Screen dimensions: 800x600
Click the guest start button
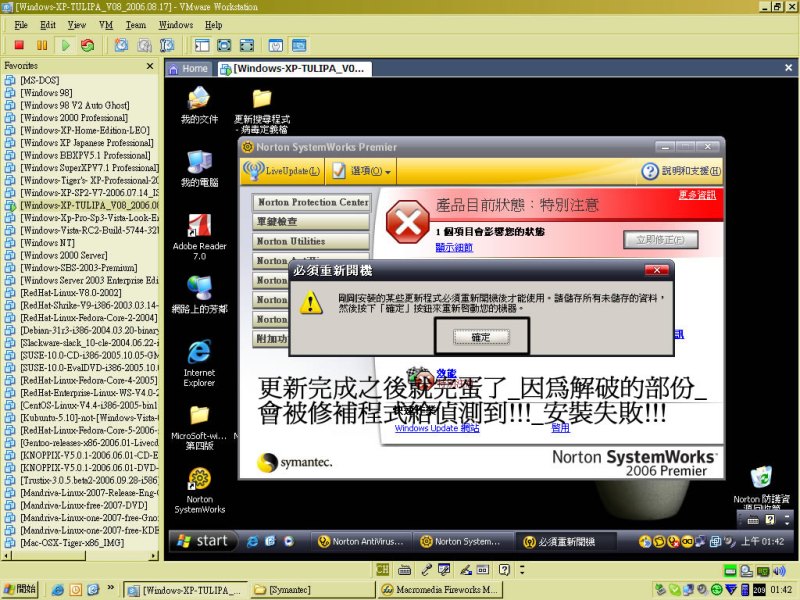[x=203, y=541]
